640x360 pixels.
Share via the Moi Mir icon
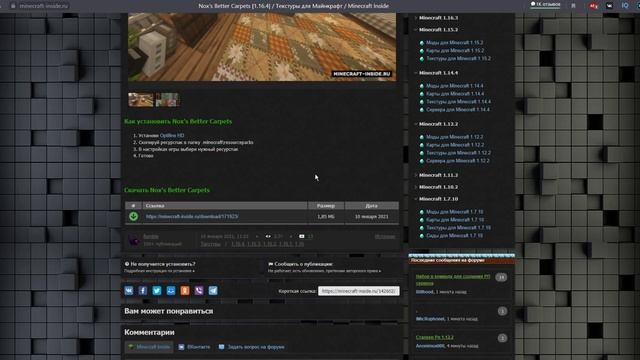(171, 291)
